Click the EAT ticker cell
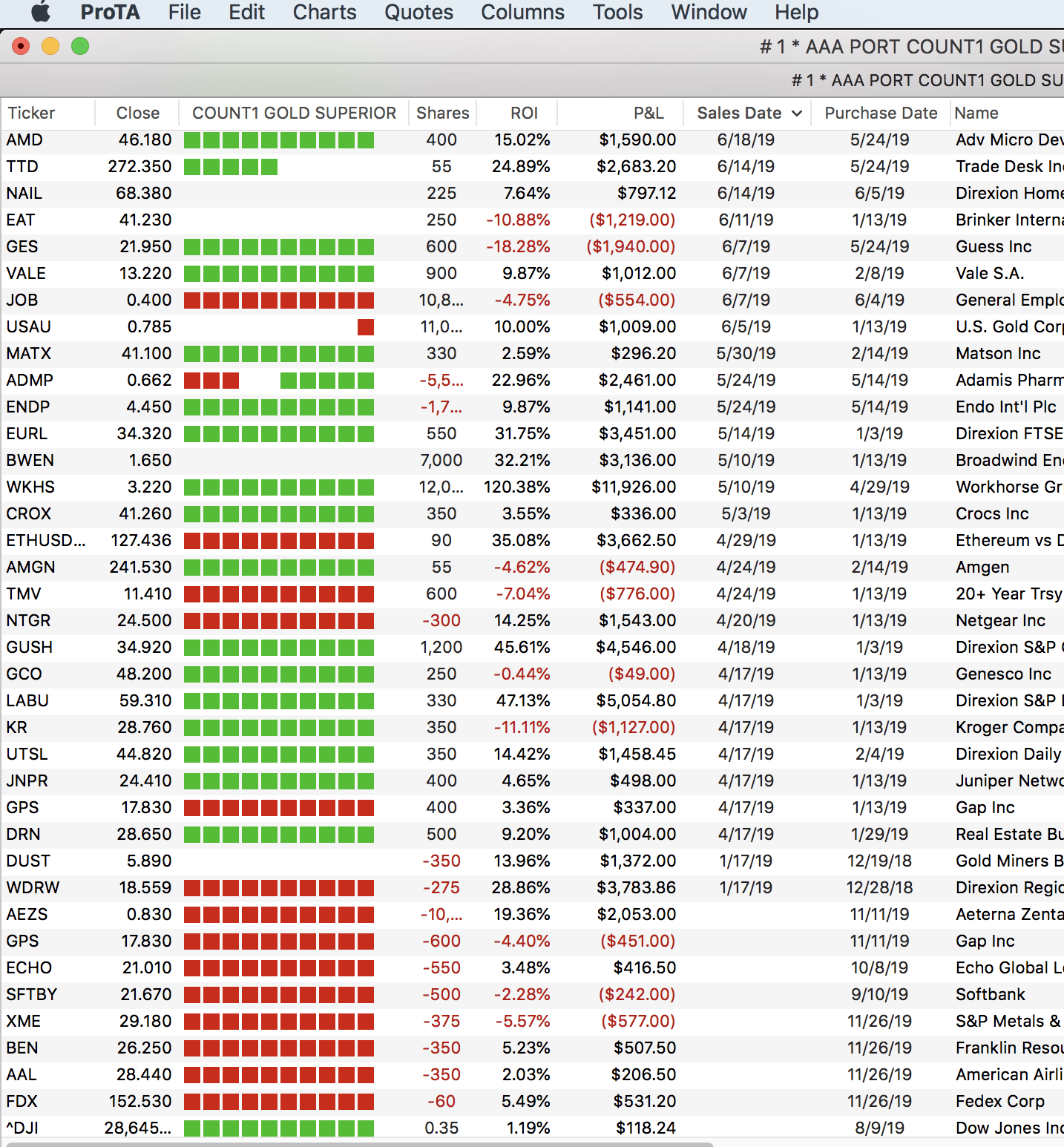Image resolution: width=1064 pixels, height=1147 pixels. (21, 220)
